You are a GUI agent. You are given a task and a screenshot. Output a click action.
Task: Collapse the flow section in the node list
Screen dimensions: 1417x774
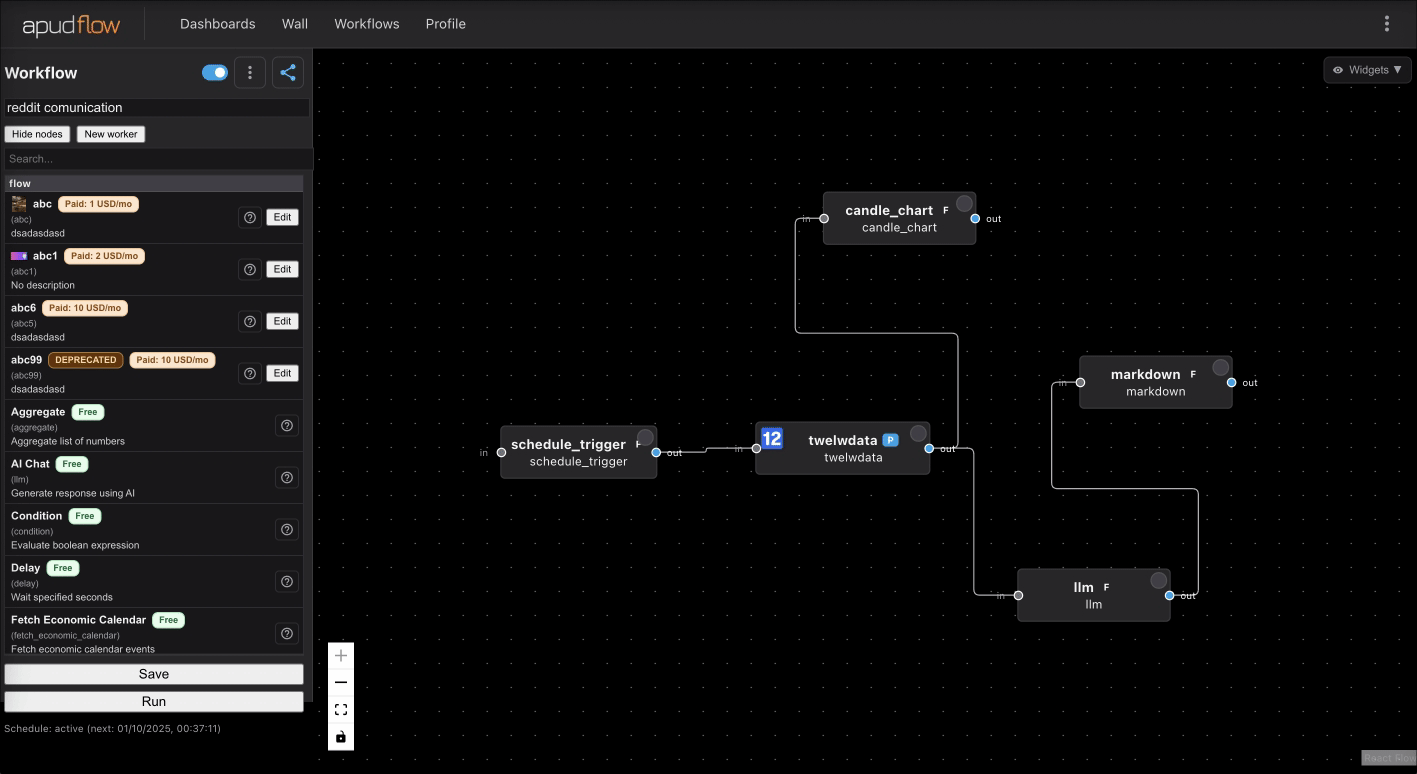pos(154,183)
